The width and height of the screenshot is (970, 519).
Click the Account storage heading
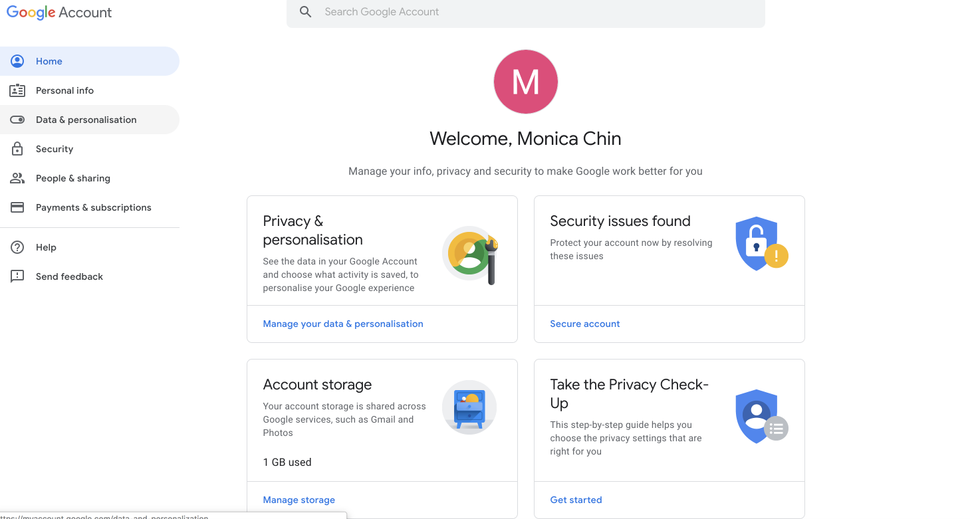[317, 385]
